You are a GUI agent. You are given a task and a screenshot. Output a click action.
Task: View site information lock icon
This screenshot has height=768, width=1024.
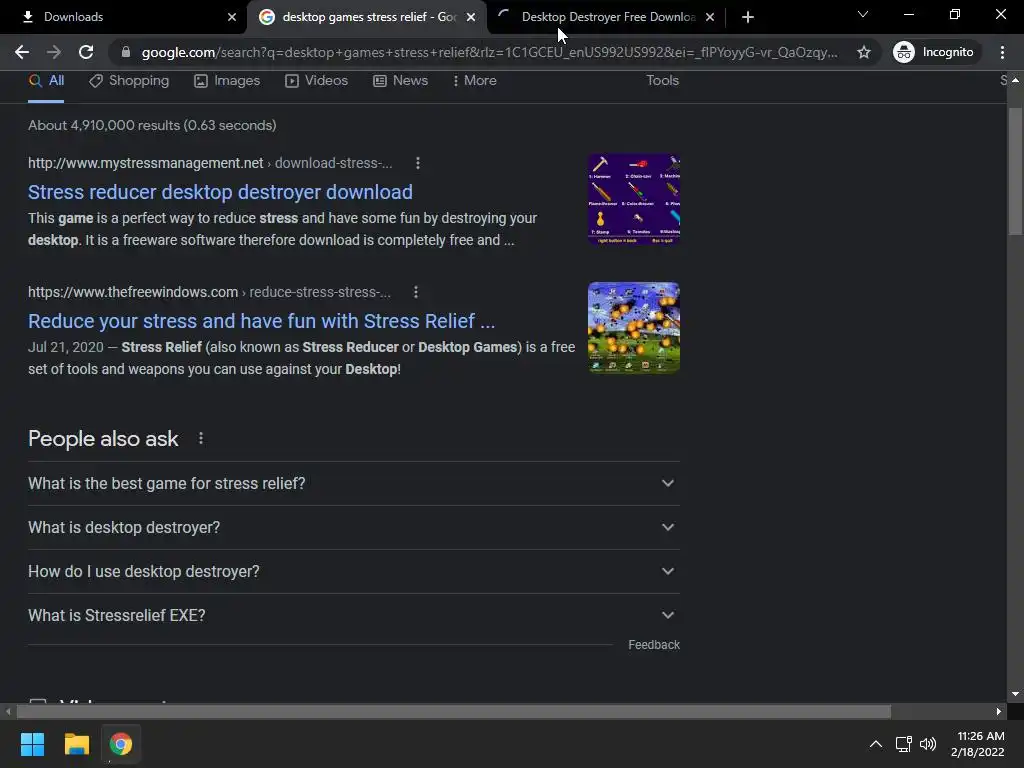126,52
